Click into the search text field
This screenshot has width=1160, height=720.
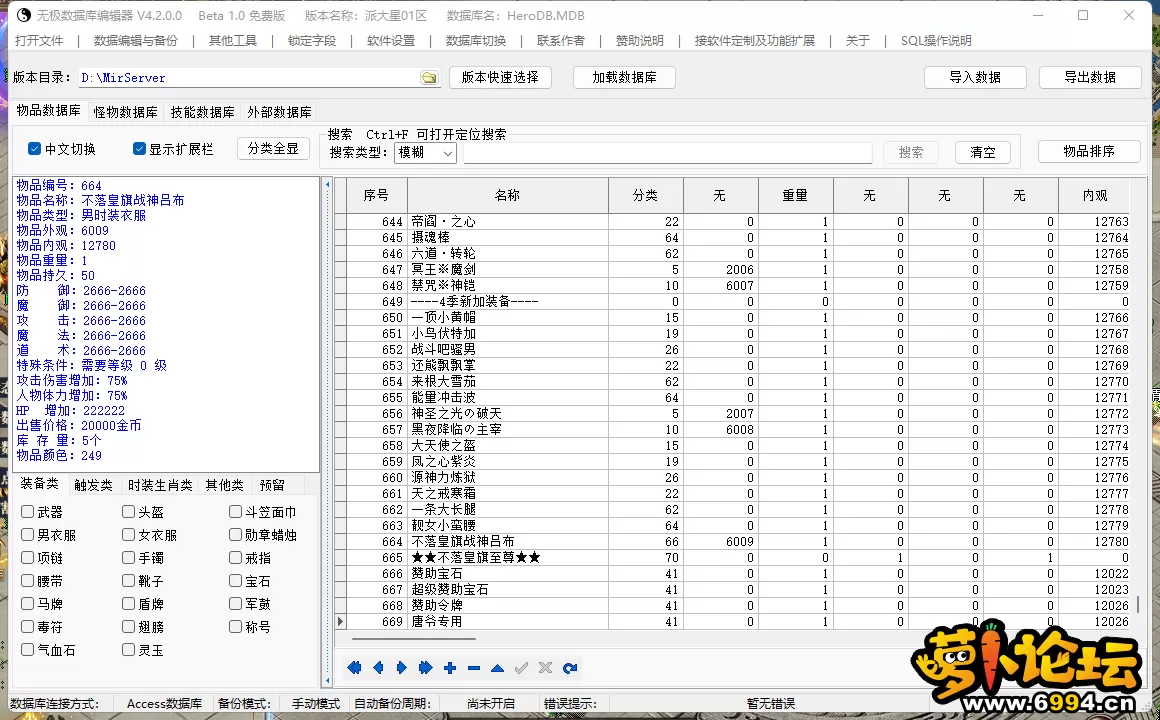[x=668, y=152]
